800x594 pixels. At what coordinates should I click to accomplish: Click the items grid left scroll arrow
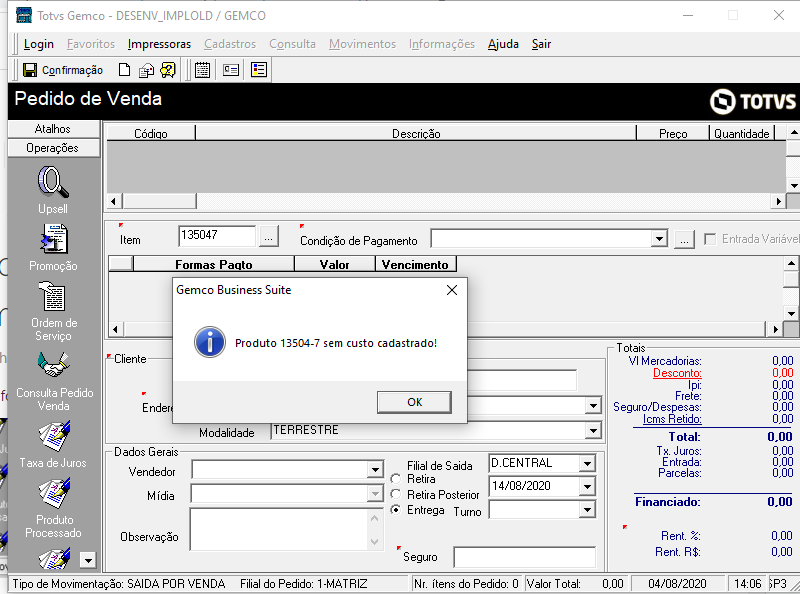click(x=113, y=202)
